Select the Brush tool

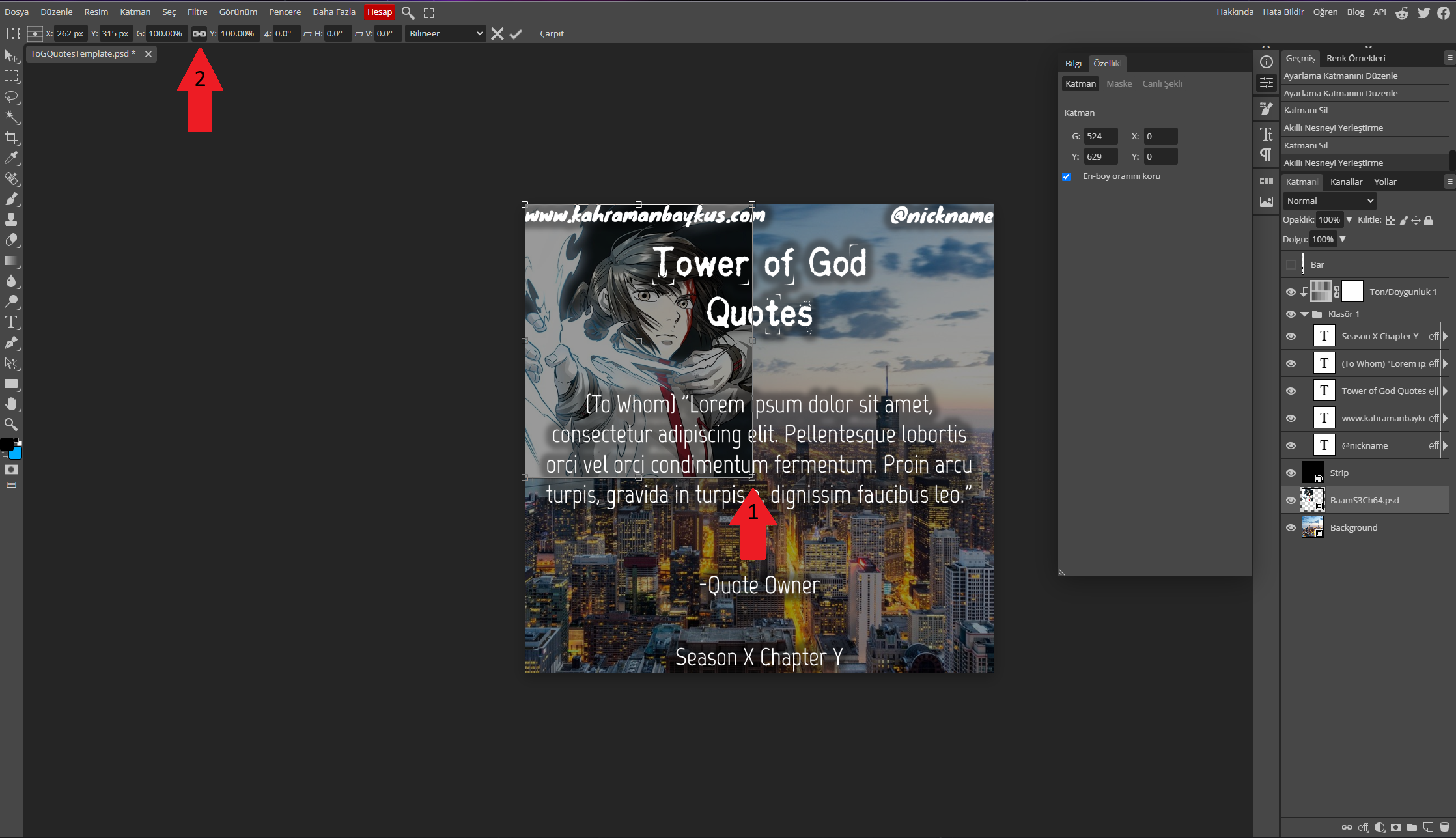[x=11, y=199]
